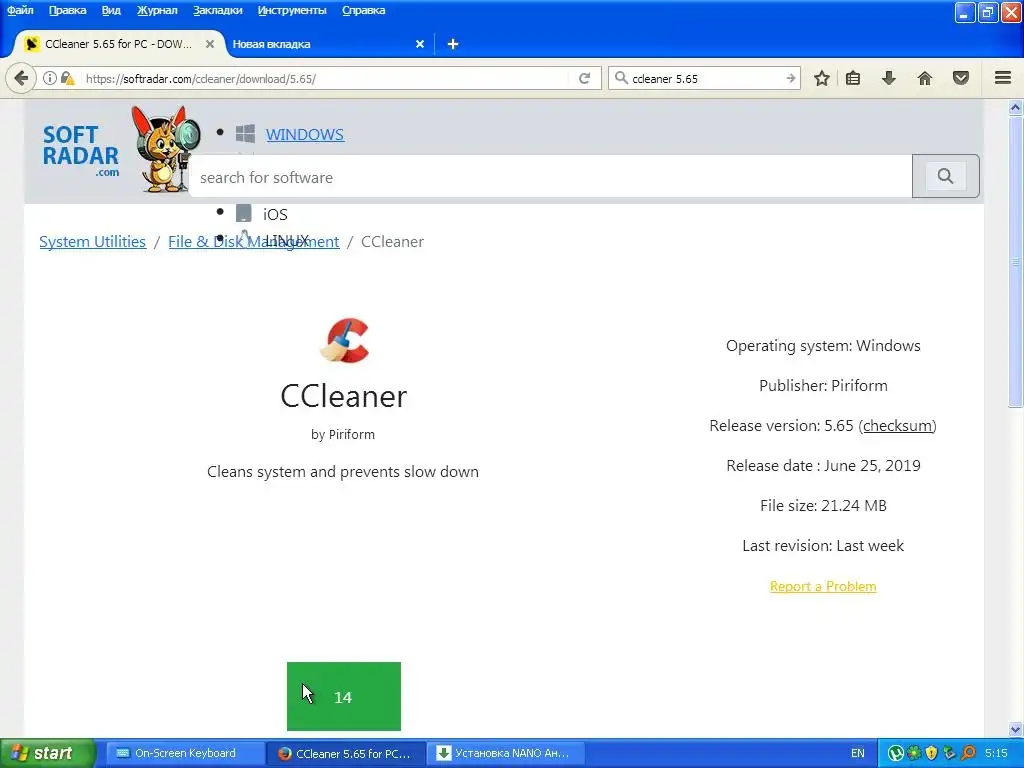Bookmark this page with the star icon
This screenshot has width=1024, height=768.
point(822,78)
